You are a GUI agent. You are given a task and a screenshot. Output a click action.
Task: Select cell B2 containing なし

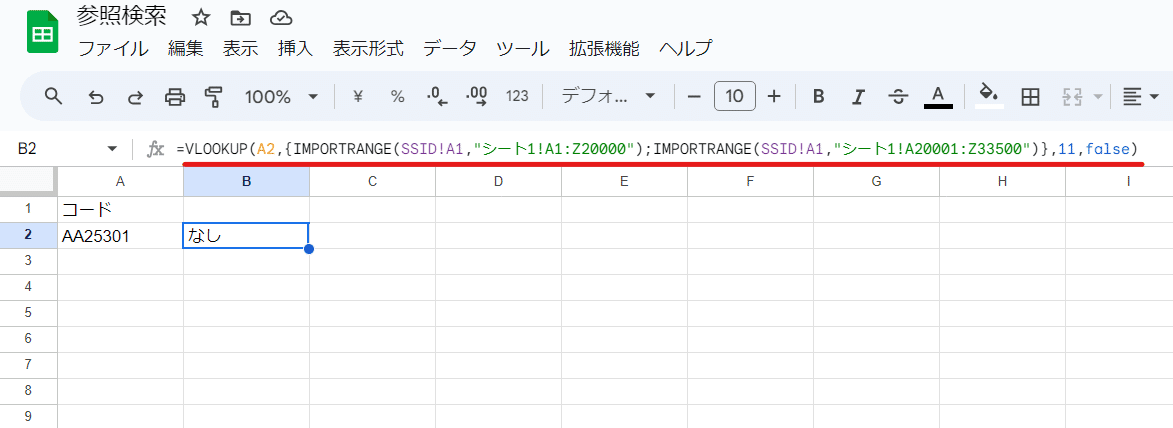coord(246,235)
